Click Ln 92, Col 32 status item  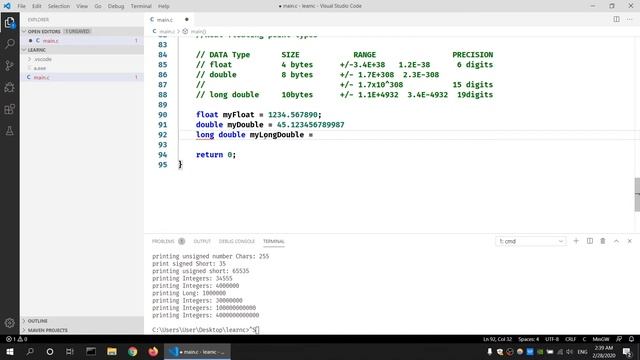pos(497,339)
